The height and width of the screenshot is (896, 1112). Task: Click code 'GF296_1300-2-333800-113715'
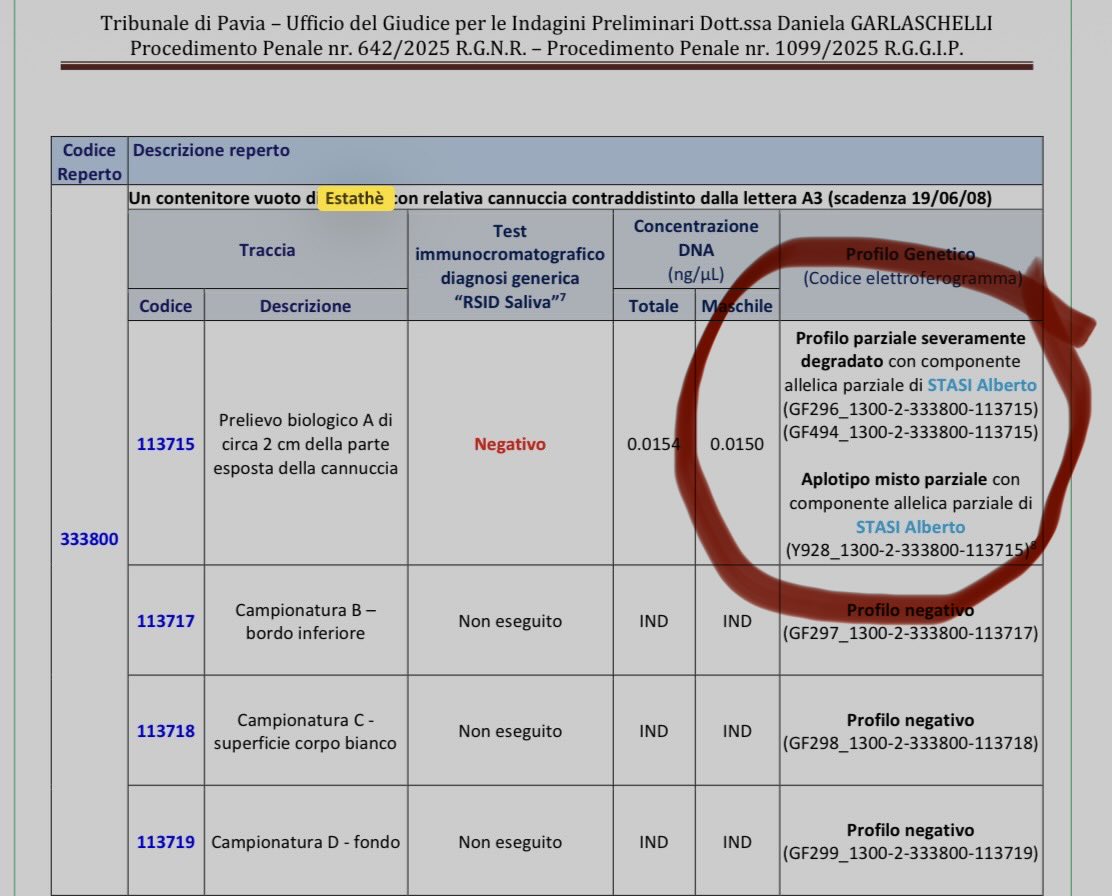[x=911, y=409]
